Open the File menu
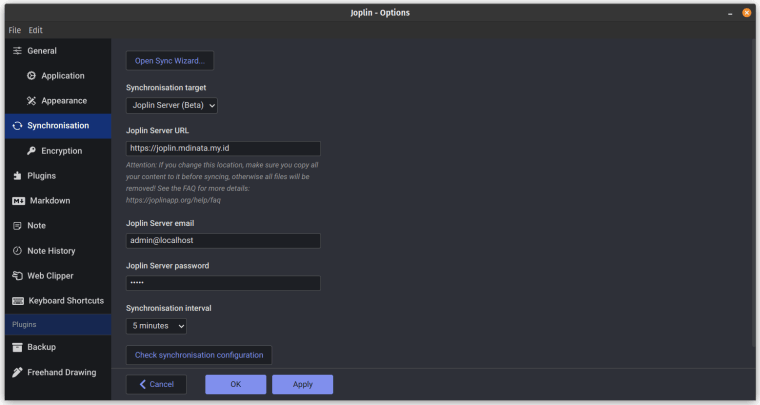760x405 pixels. [15, 30]
